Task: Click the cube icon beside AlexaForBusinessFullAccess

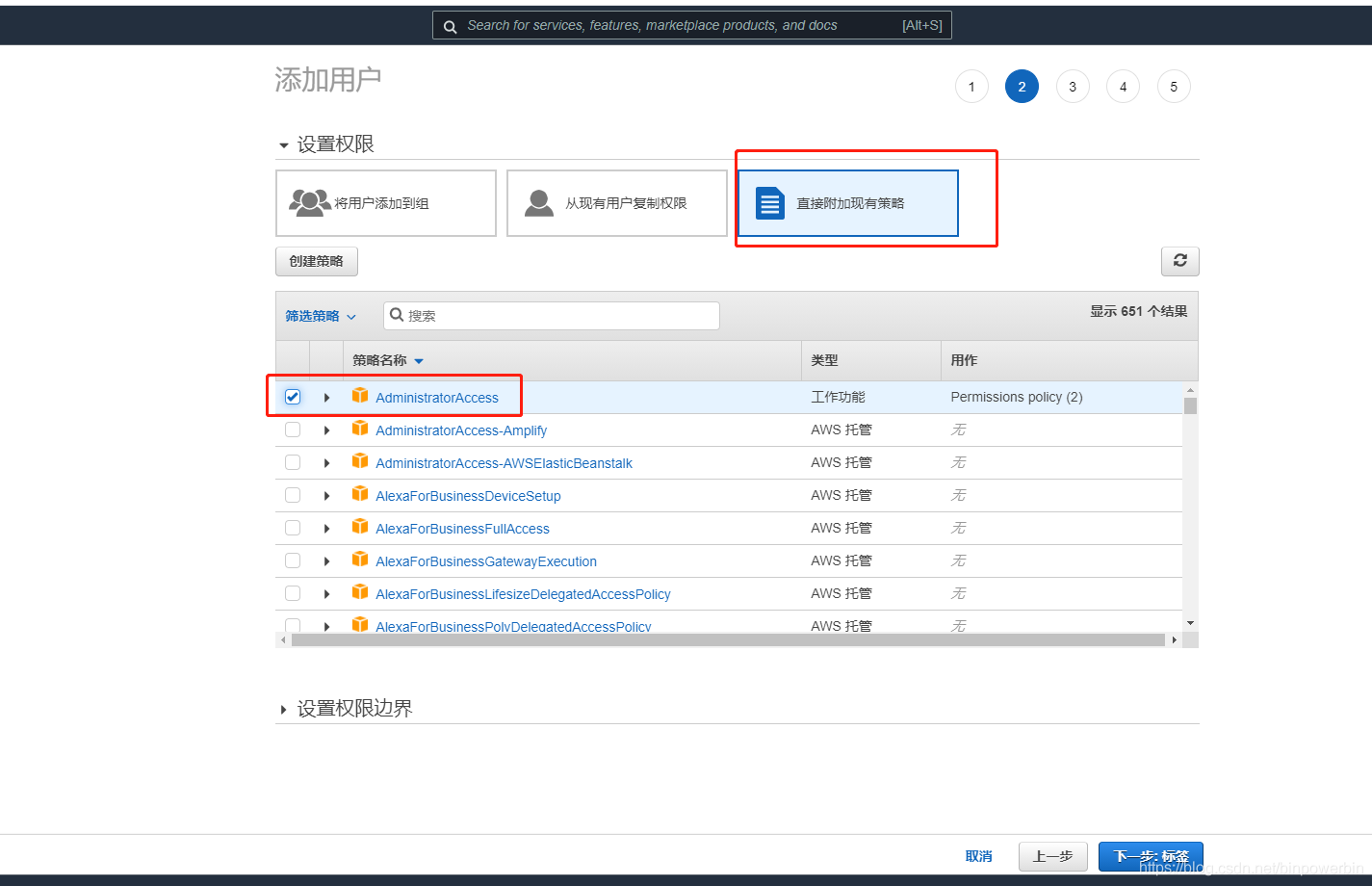Action: (x=360, y=528)
